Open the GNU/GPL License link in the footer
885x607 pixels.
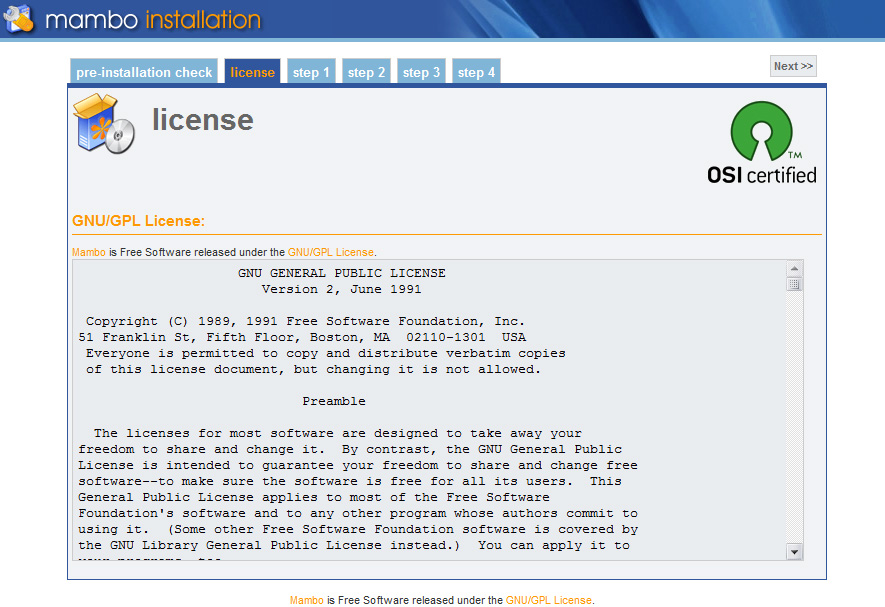(x=549, y=600)
